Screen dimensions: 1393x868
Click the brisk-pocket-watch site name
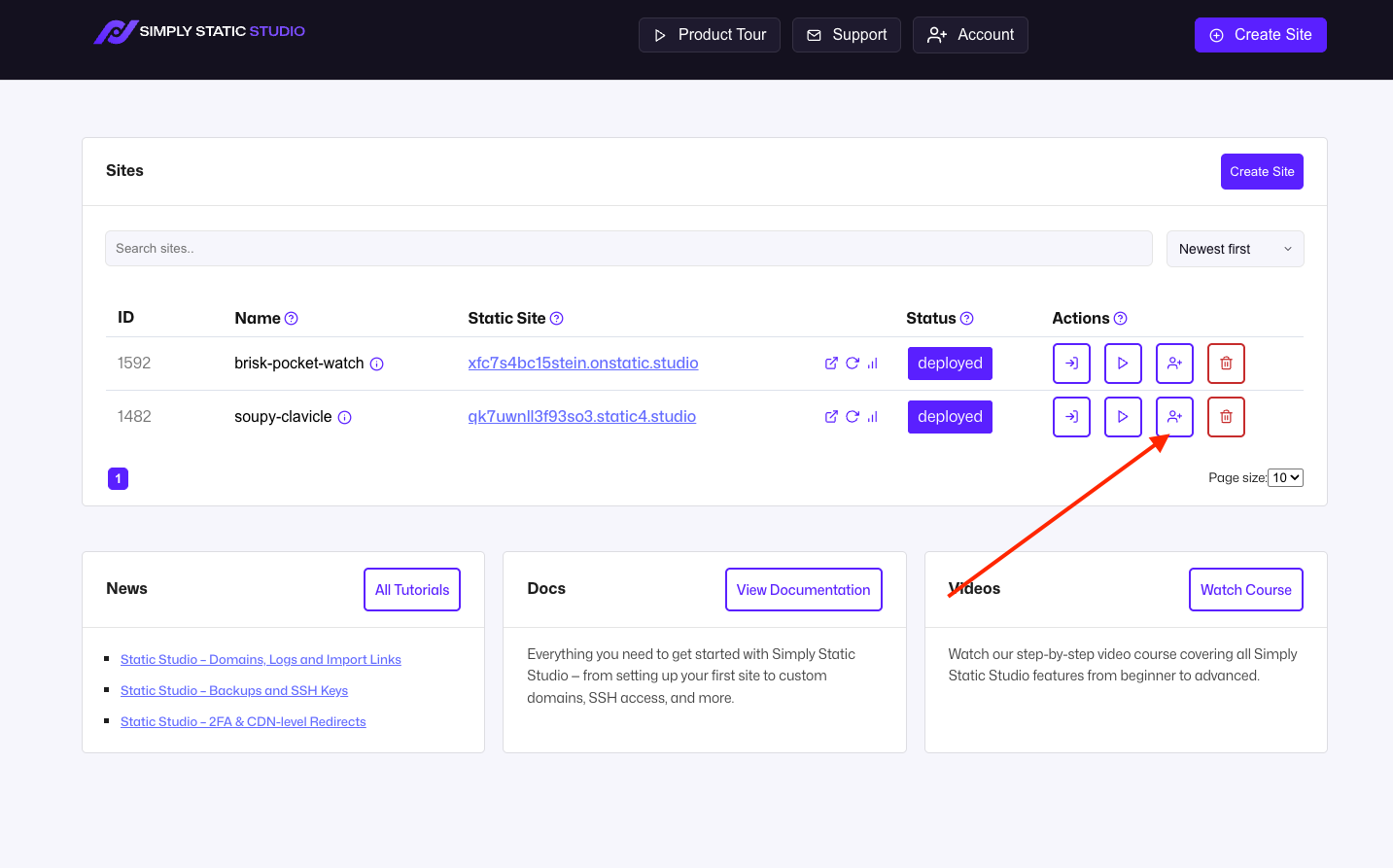coord(299,364)
